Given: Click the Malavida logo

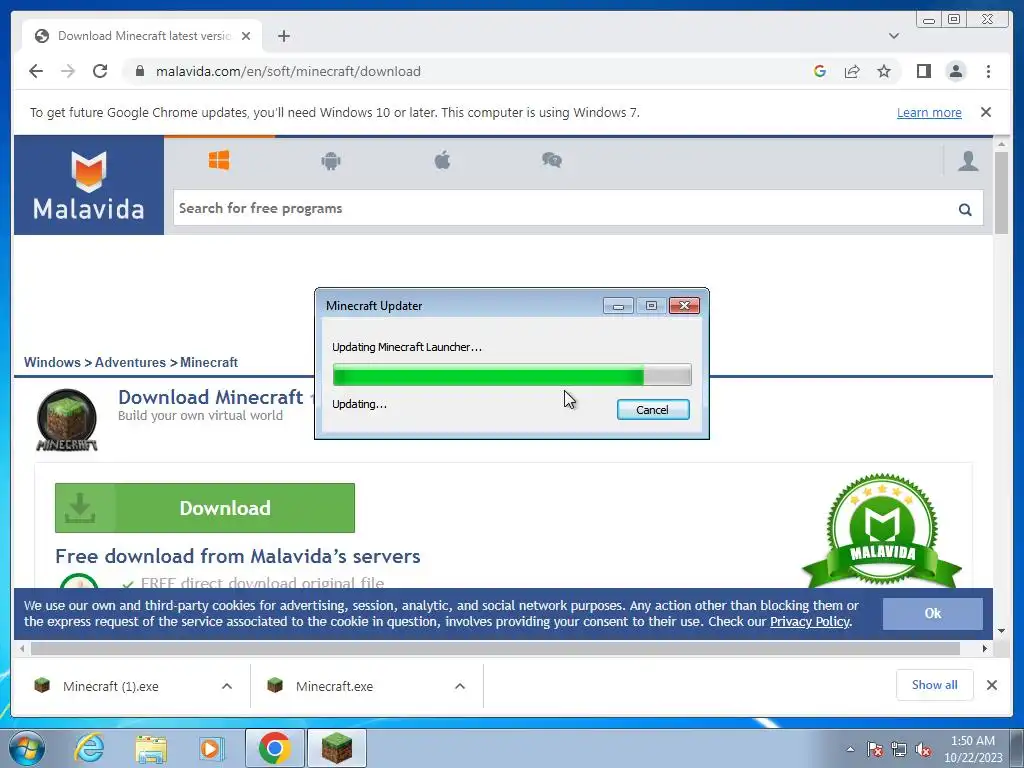Looking at the screenshot, I should pyautogui.click(x=89, y=185).
